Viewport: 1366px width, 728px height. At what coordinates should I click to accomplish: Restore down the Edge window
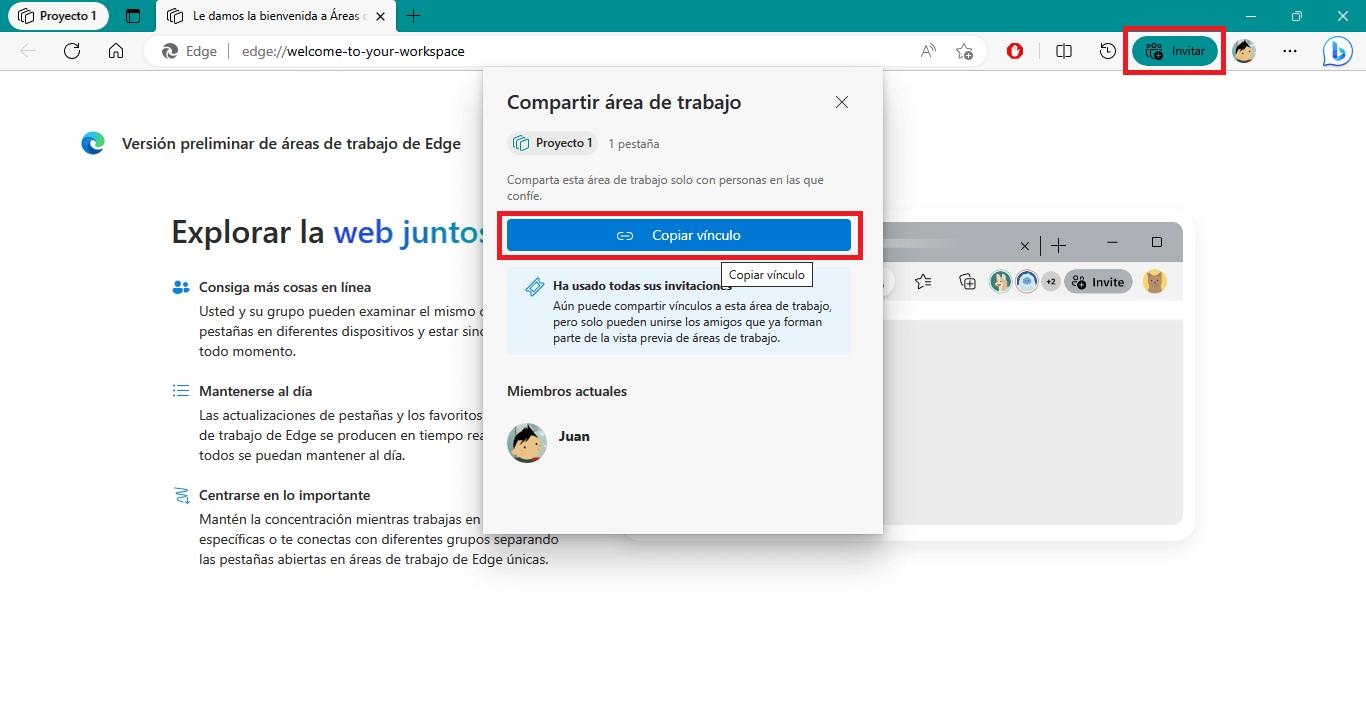tap(1297, 16)
